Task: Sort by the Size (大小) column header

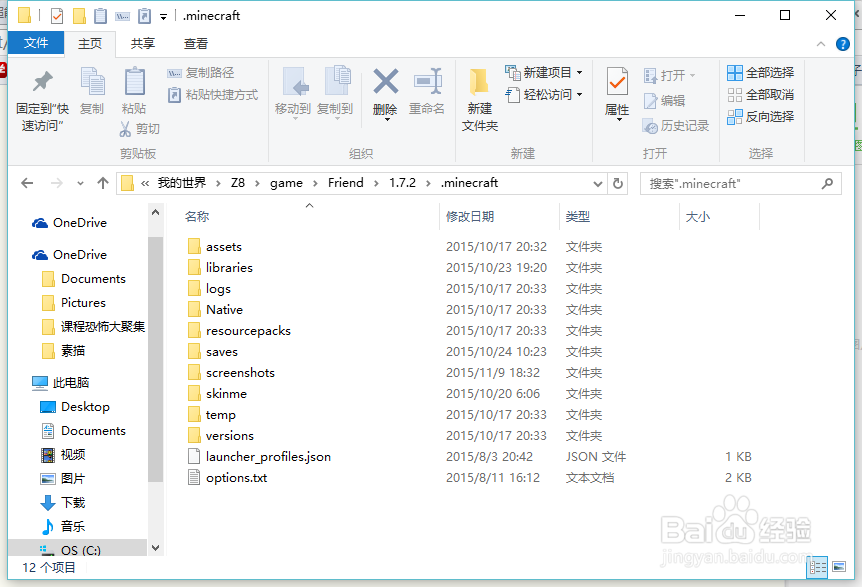Action: point(698,217)
